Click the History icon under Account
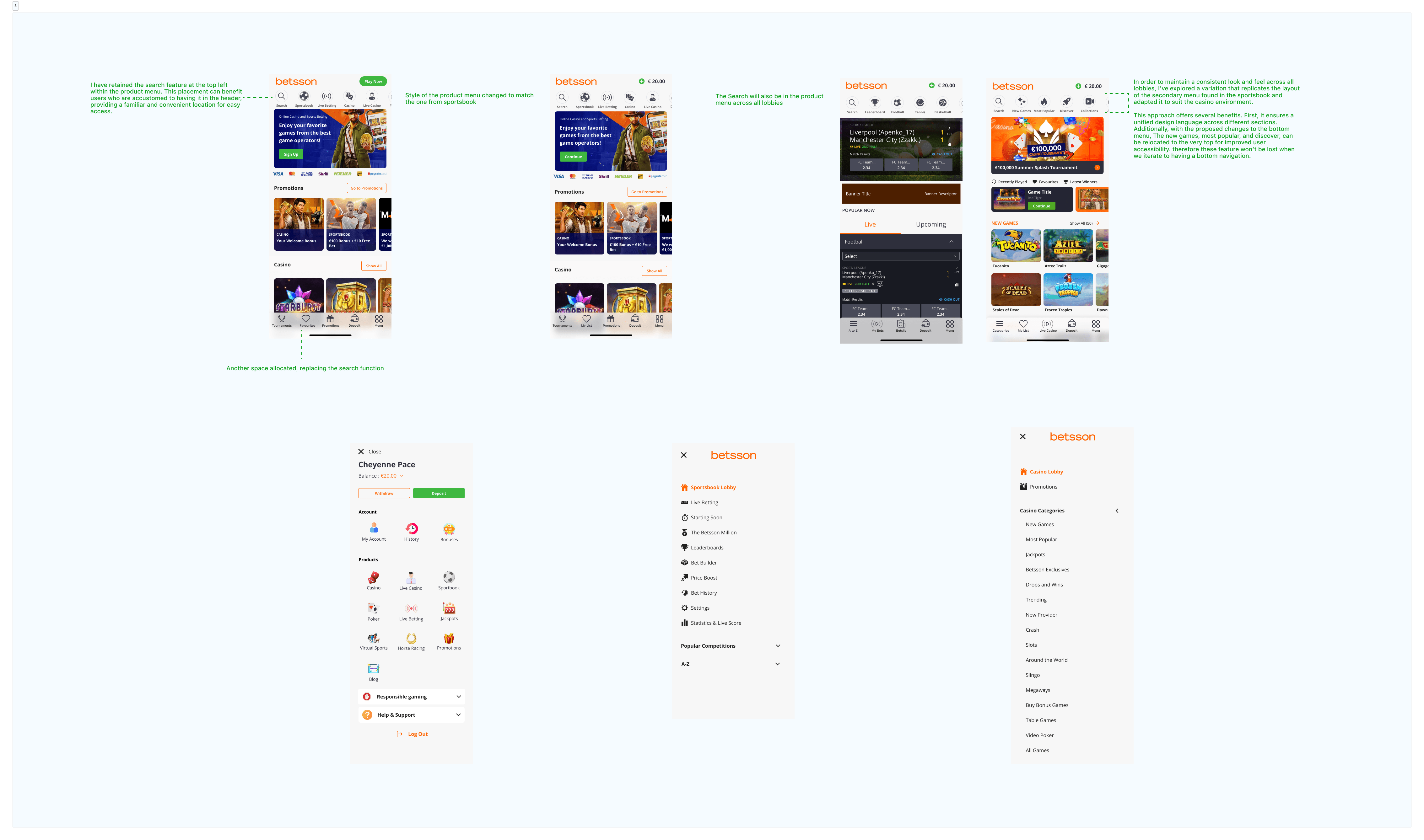Screen dimensions: 1424x840 coord(412,529)
